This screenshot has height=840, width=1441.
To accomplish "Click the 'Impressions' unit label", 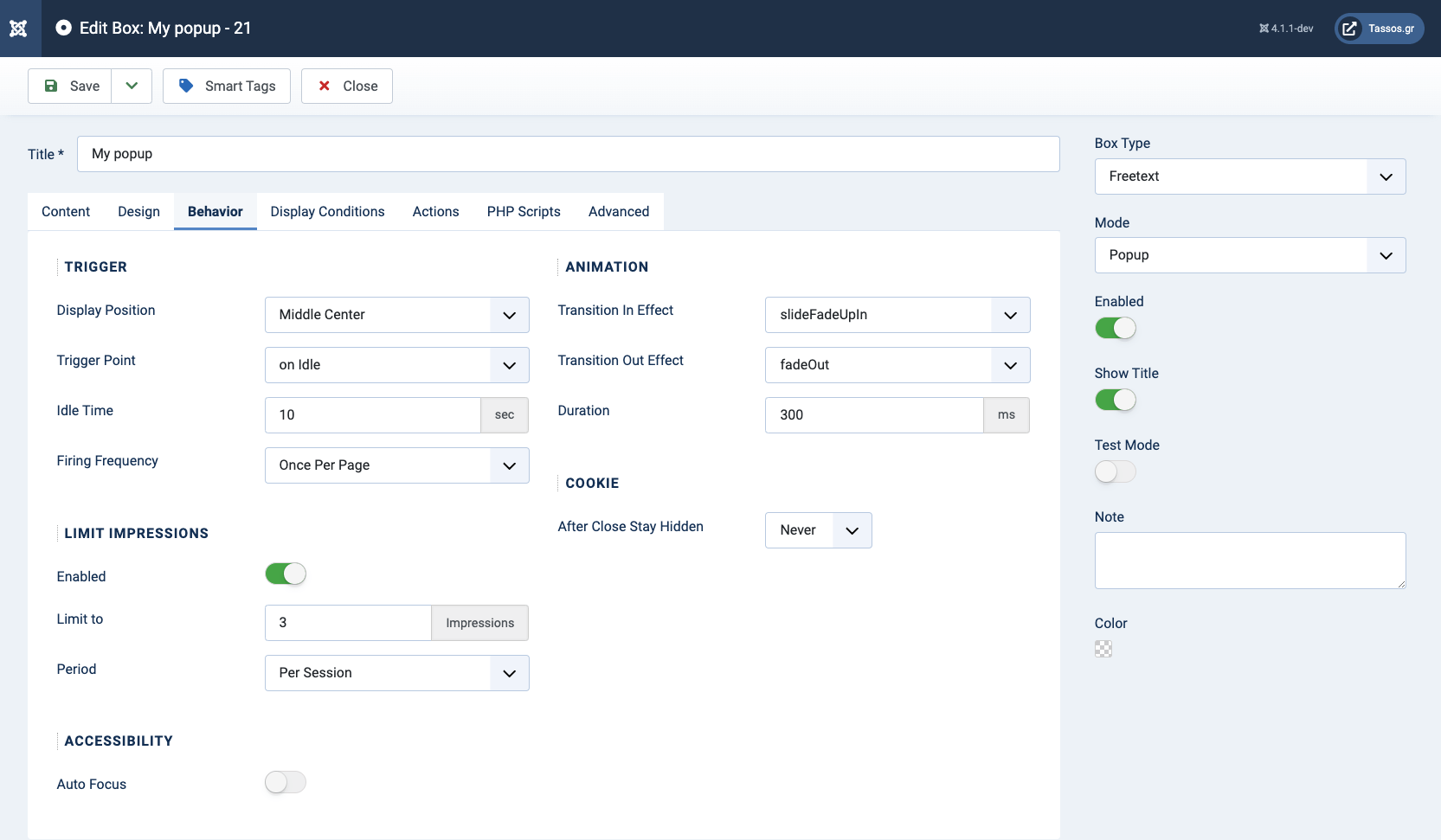I will click(x=480, y=623).
